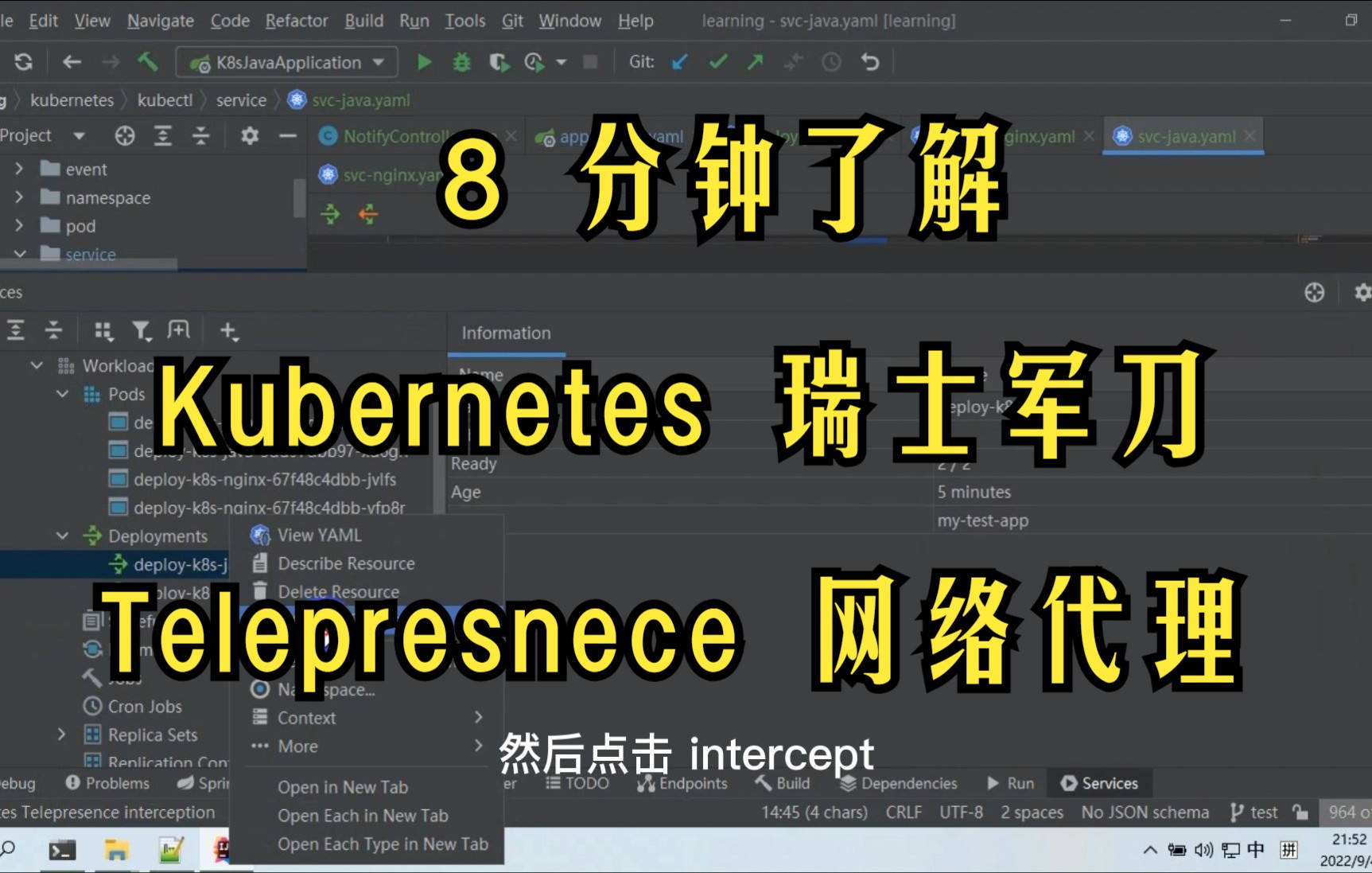The image size is (1372, 873).
Task: Open Filter icon in Services toolbar
Action: (x=142, y=330)
